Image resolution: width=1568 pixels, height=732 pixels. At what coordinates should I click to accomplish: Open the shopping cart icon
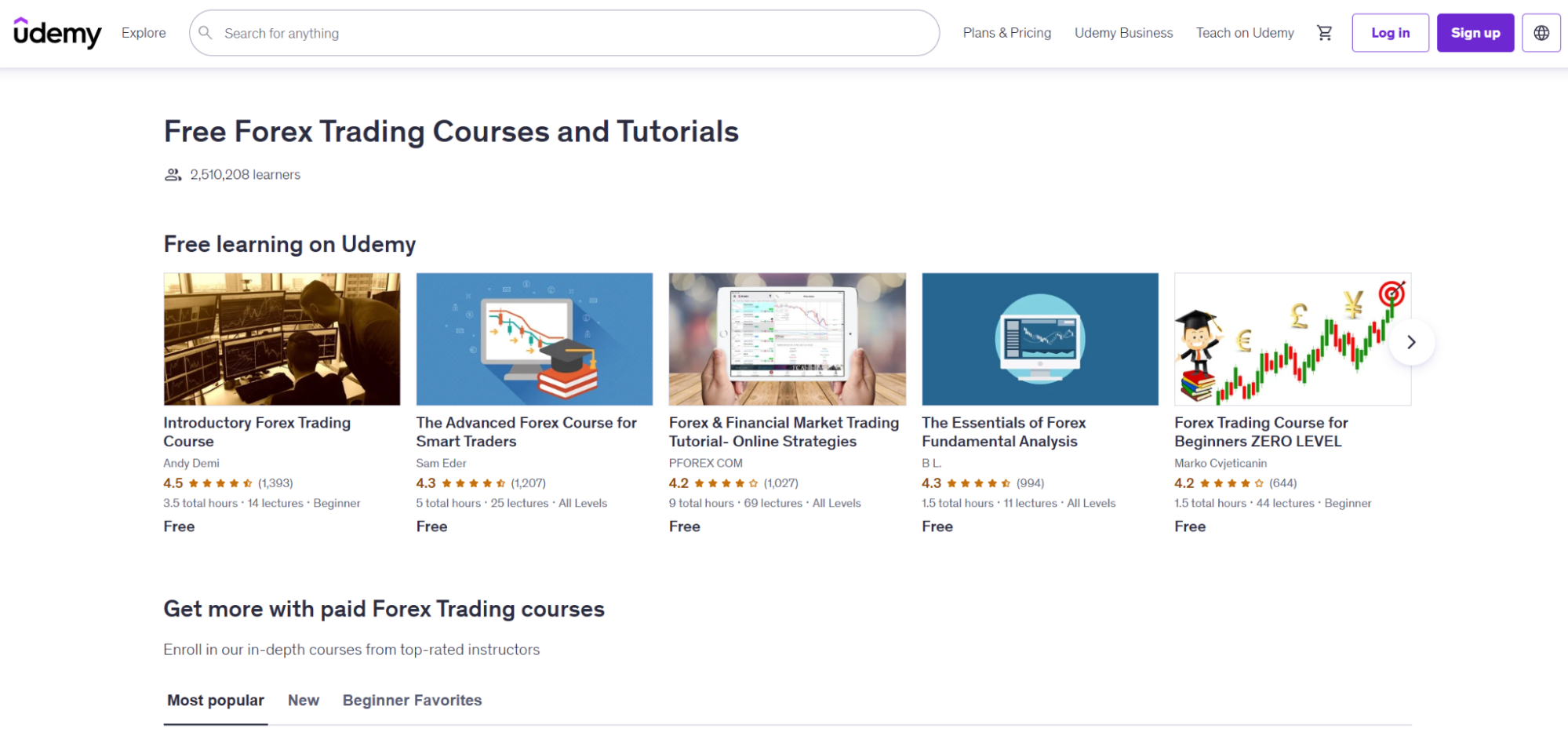(1324, 33)
